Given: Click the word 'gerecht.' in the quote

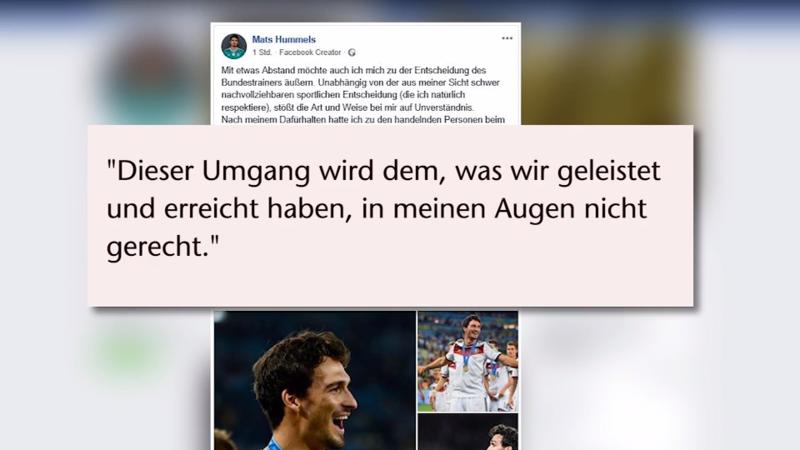Looking at the screenshot, I should pos(163,247).
